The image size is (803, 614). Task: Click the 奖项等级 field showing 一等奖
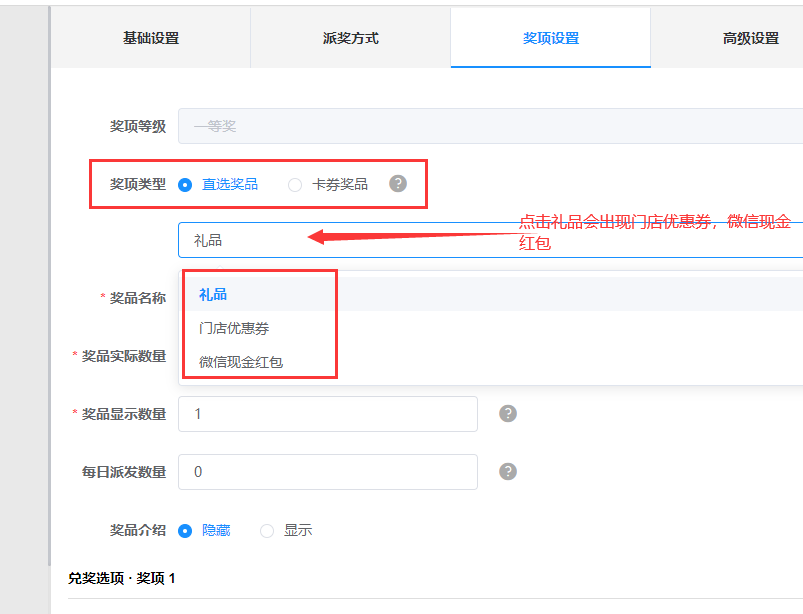tap(490, 127)
